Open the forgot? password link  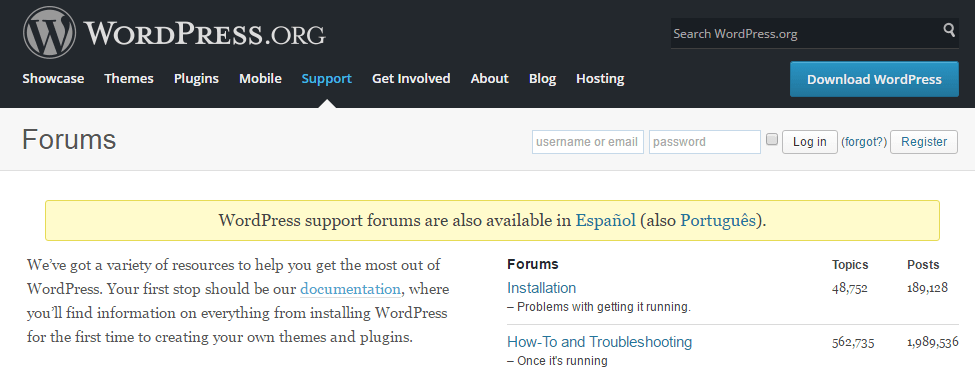point(864,142)
